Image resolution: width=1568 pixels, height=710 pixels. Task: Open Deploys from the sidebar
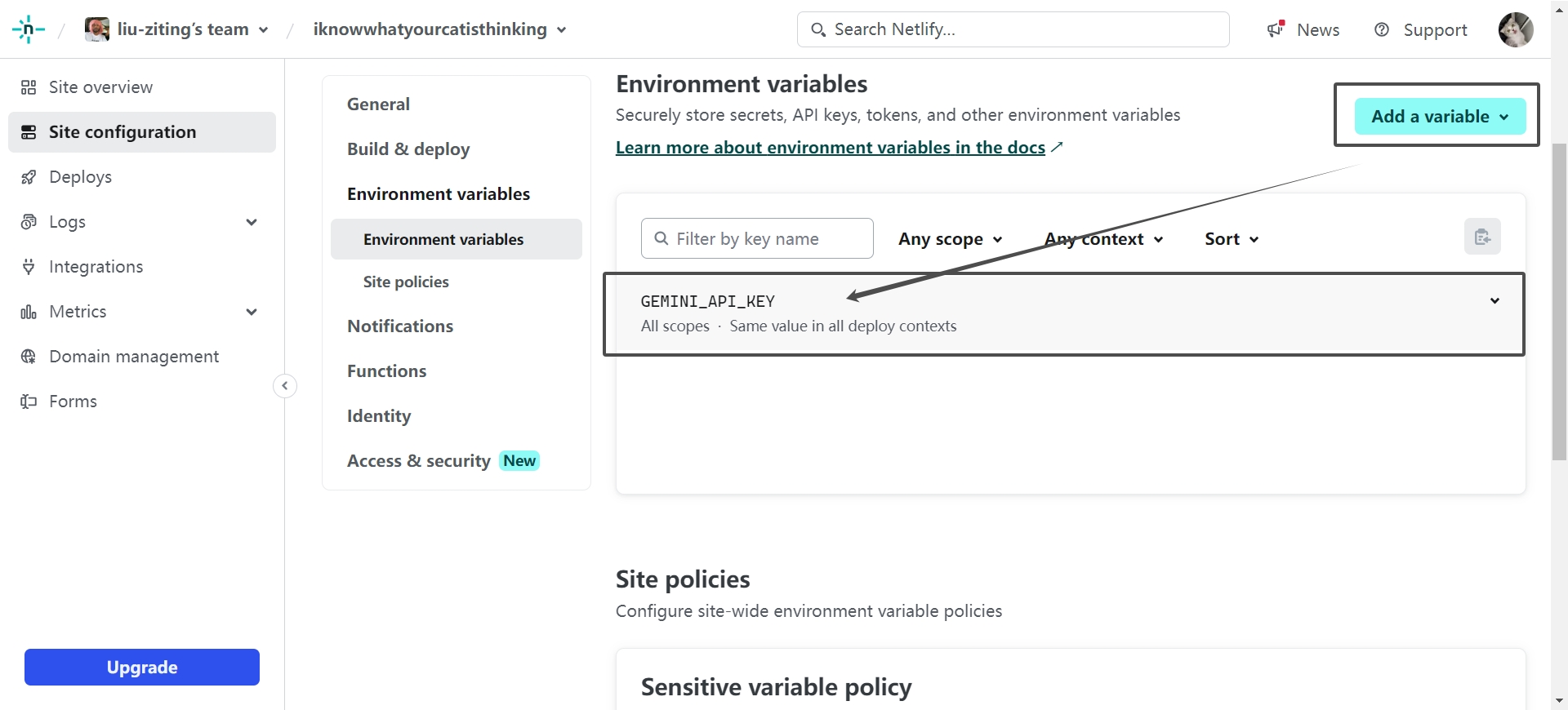[80, 177]
